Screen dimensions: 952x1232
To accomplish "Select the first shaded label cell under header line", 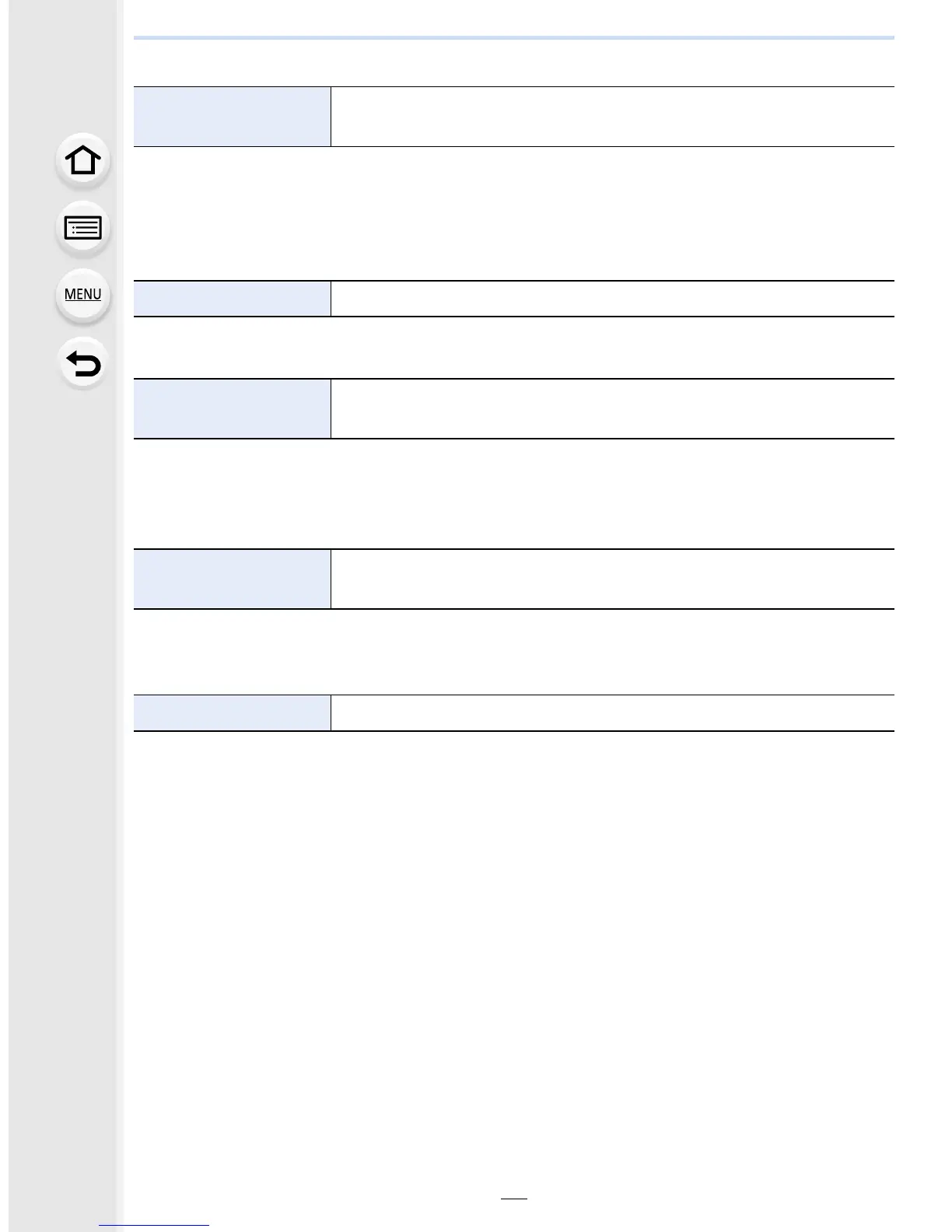I will [232, 117].
